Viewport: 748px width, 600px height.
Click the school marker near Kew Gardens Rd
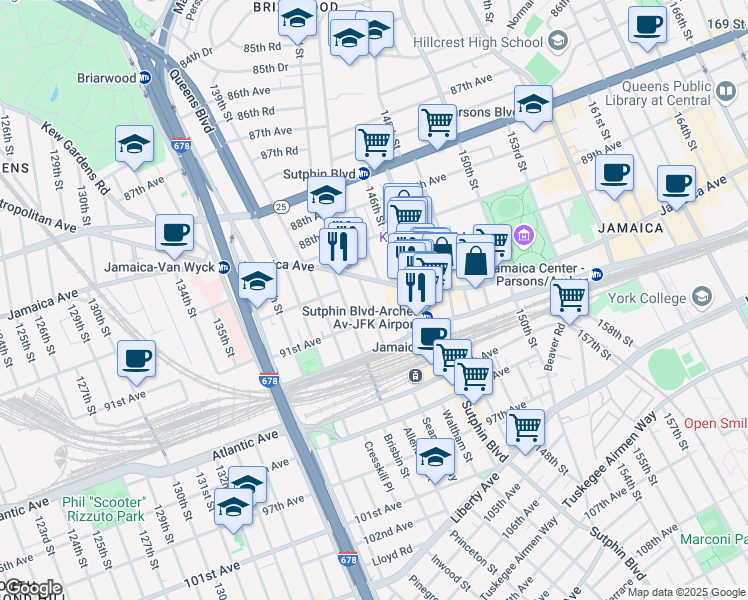(134, 146)
